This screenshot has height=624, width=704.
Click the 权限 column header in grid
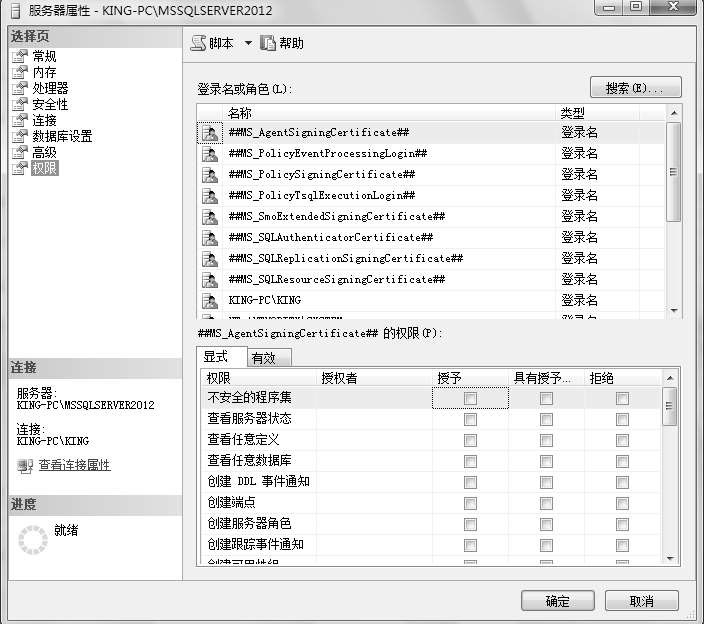259,378
